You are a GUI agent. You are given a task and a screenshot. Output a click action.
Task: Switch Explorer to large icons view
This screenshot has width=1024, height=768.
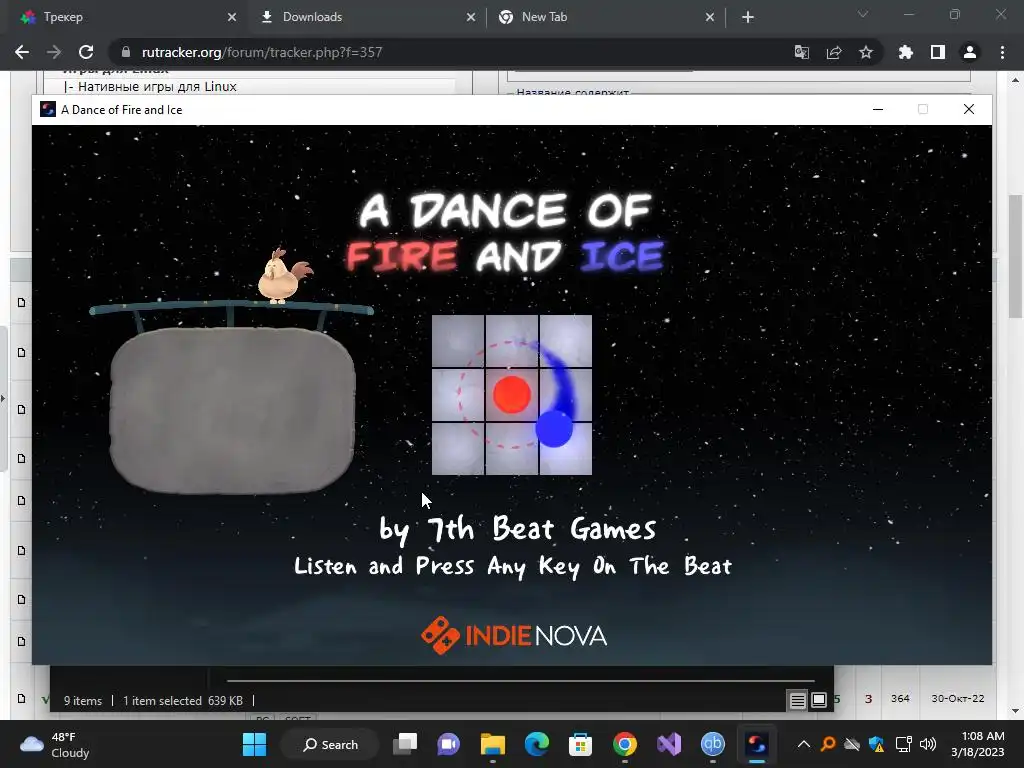coord(818,700)
